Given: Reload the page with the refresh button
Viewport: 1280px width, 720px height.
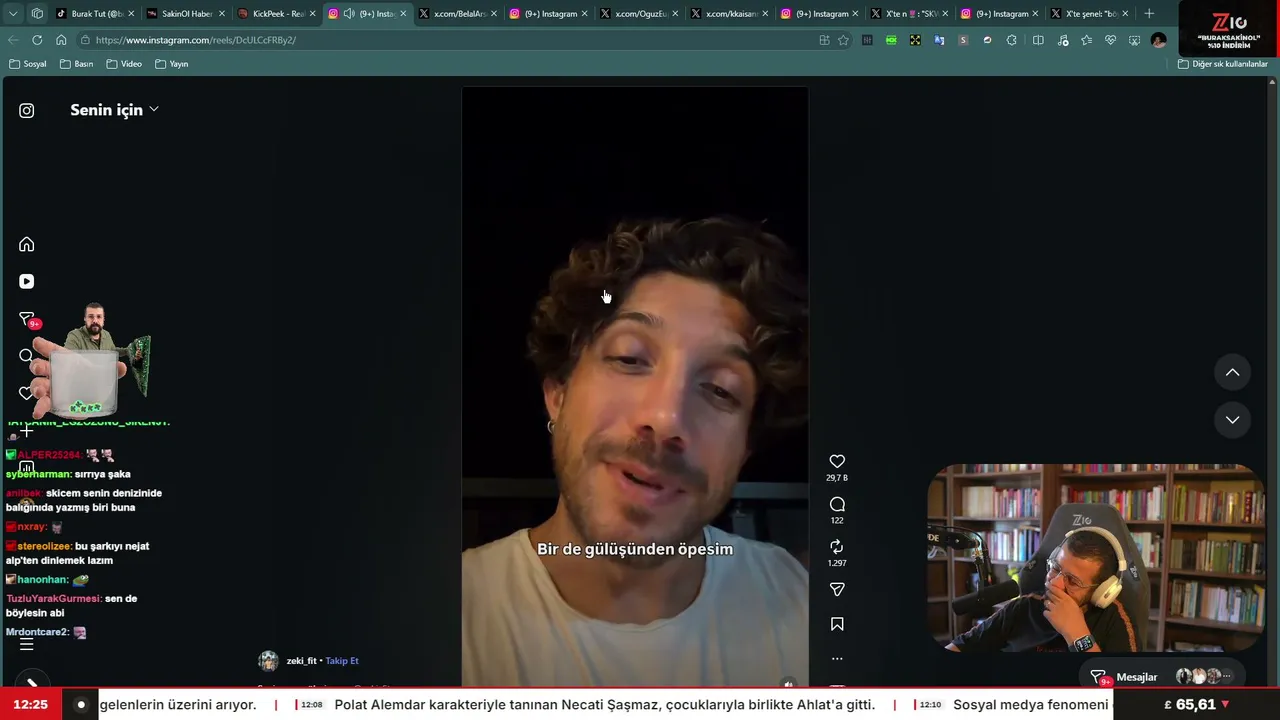Looking at the screenshot, I should click(x=37, y=40).
